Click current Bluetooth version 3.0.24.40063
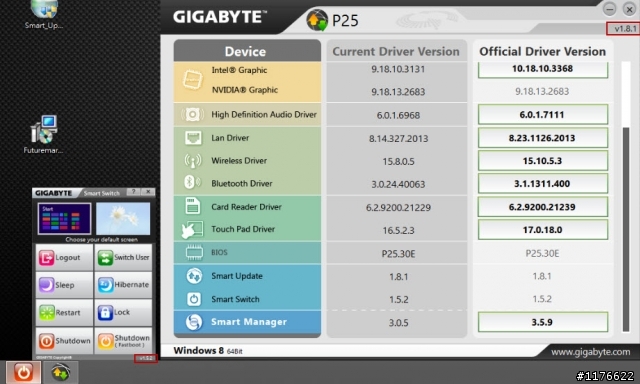Image resolution: width=640 pixels, height=384 pixels. [x=398, y=184]
